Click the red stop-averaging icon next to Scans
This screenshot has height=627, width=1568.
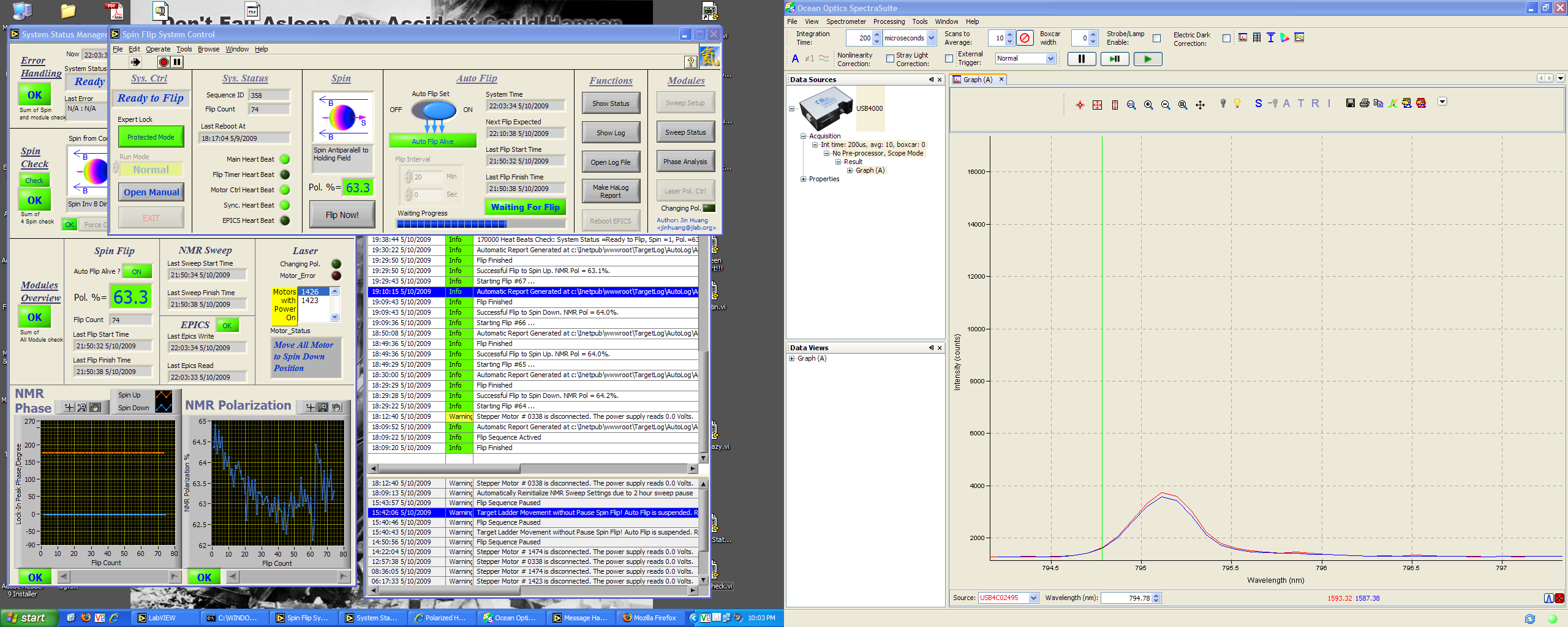(x=1025, y=38)
